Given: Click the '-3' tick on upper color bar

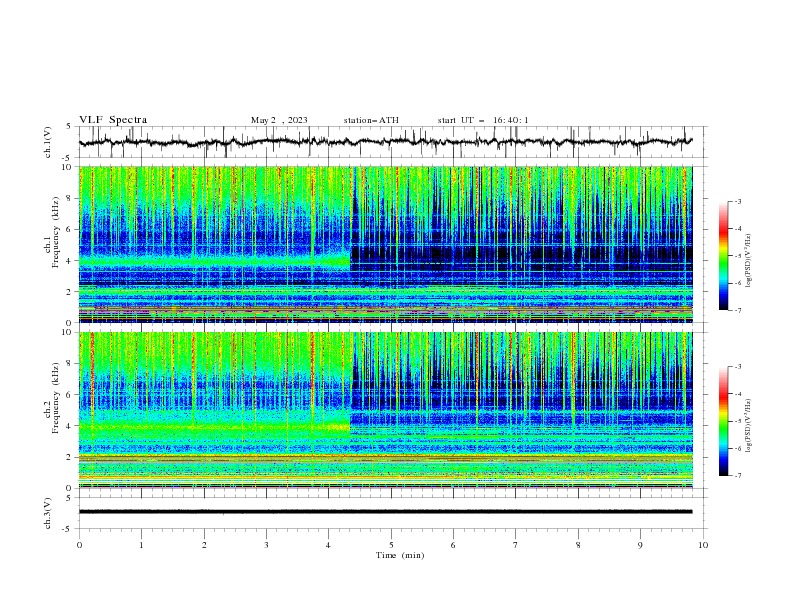Looking at the screenshot, I should click(x=738, y=201).
